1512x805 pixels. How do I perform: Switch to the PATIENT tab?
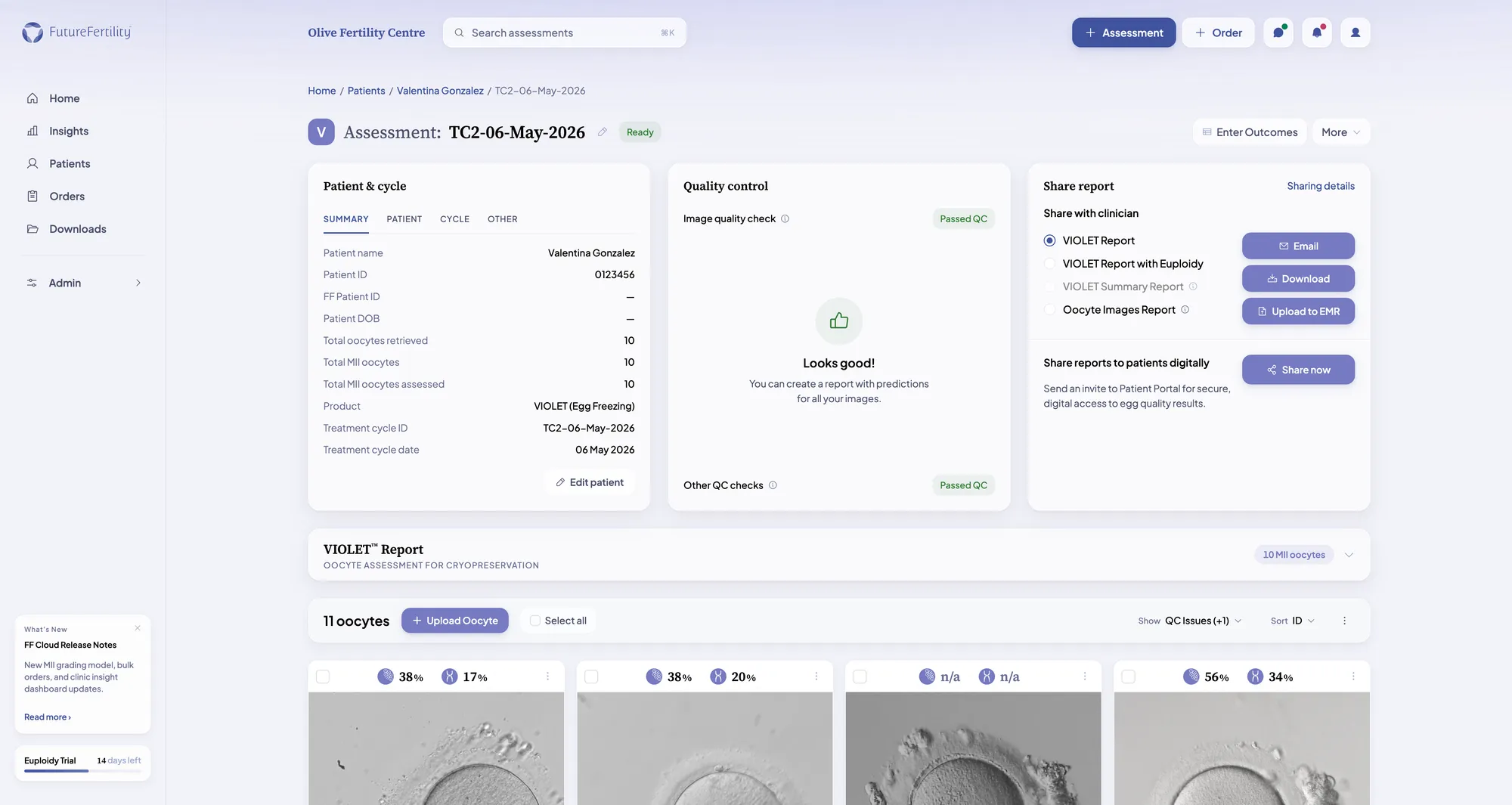(404, 219)
